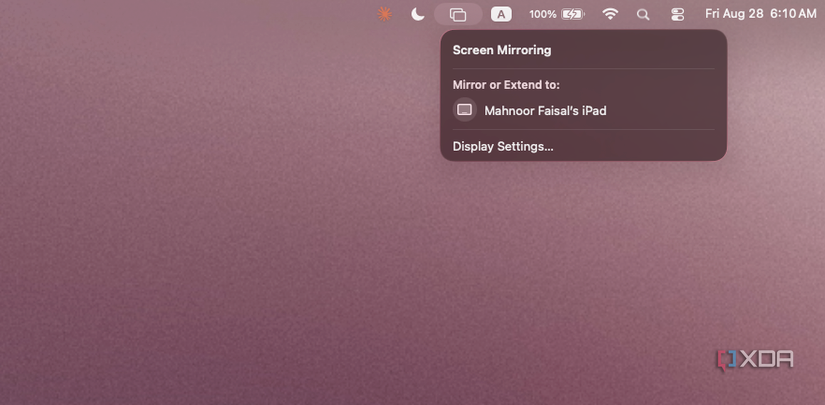
Task: Close the Screen Mirroring menu bar icon
Action: pyautogui.click(x=458, y=14)
